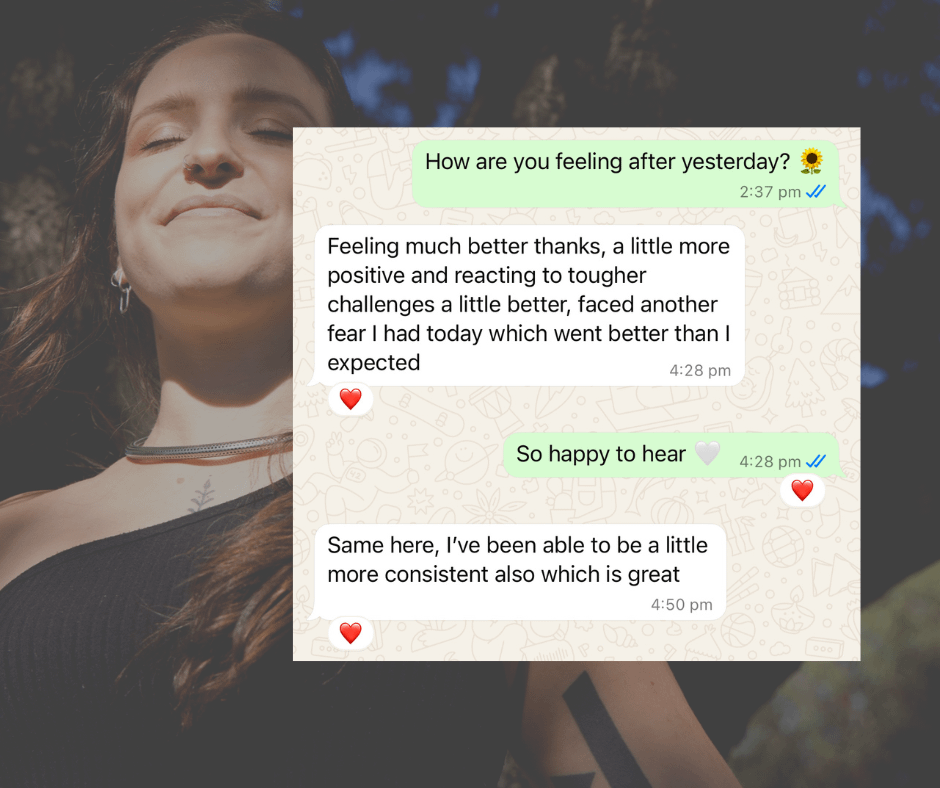Click the sunflower emoji in first message
Image resolution: width=940 pixels, height=788 pixels.
(811, 161)
